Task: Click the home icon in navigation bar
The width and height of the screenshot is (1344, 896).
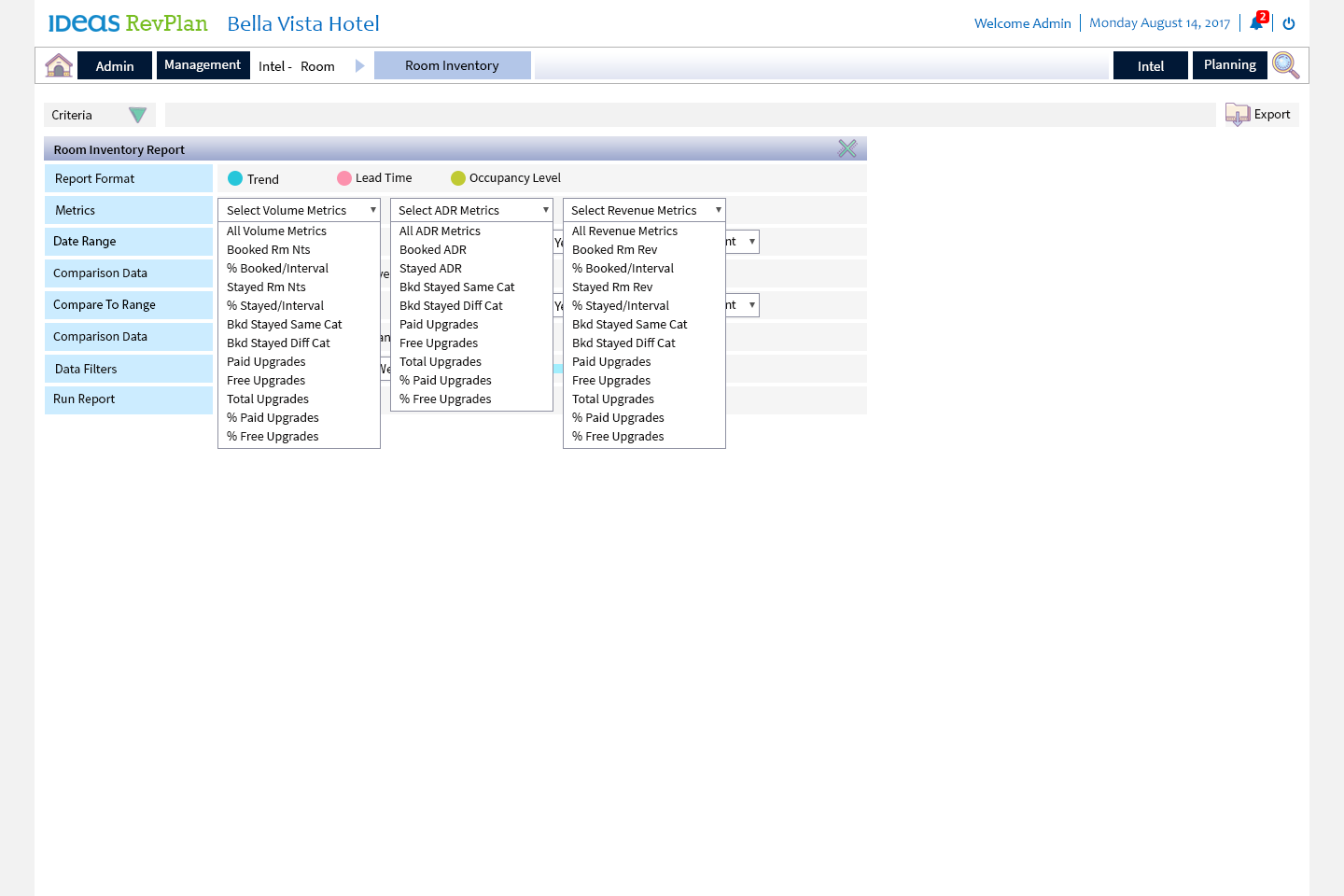Action: (x=59, y=65)
